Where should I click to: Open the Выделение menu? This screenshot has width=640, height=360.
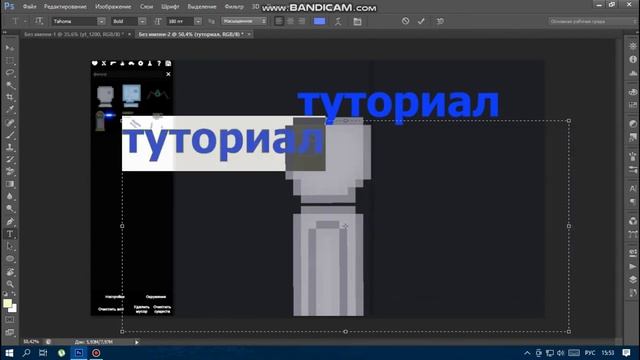tap(202, 7)
